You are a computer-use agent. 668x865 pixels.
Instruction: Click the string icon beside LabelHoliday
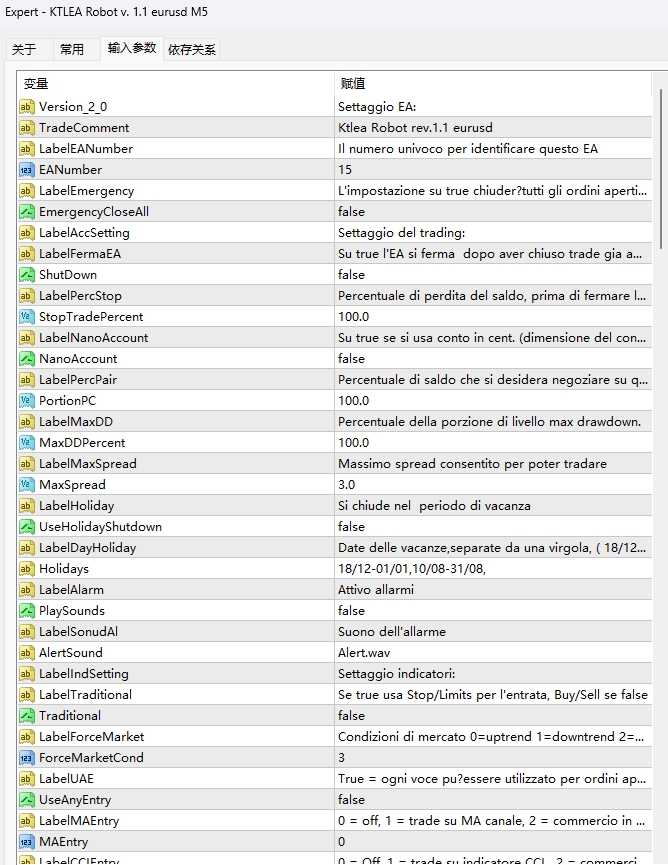point(26,505)
